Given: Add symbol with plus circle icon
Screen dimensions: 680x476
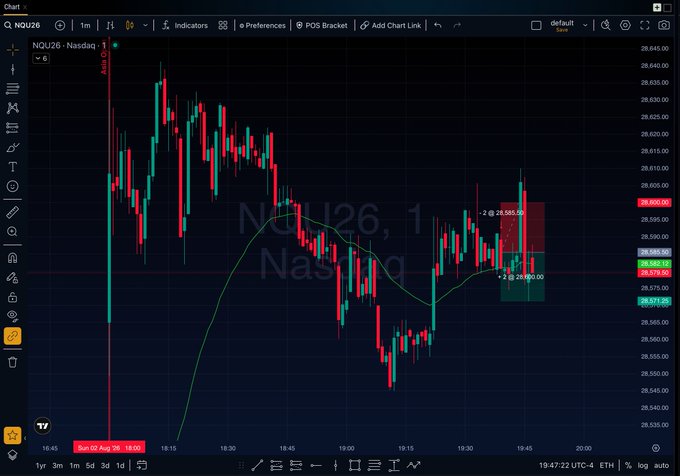Looking at the screenshot, I should (x=60, y=25).
